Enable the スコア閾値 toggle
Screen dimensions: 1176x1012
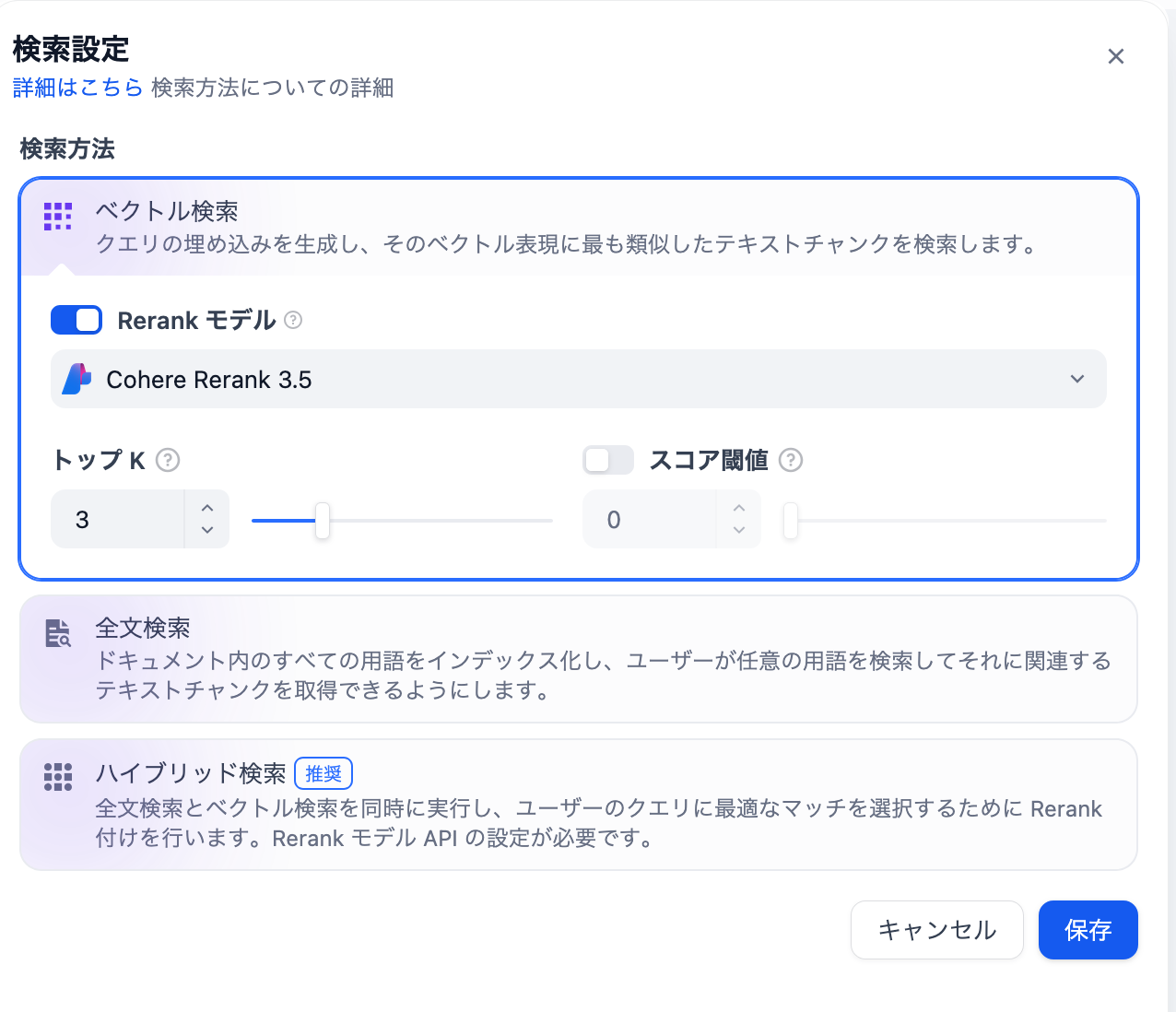608,460
